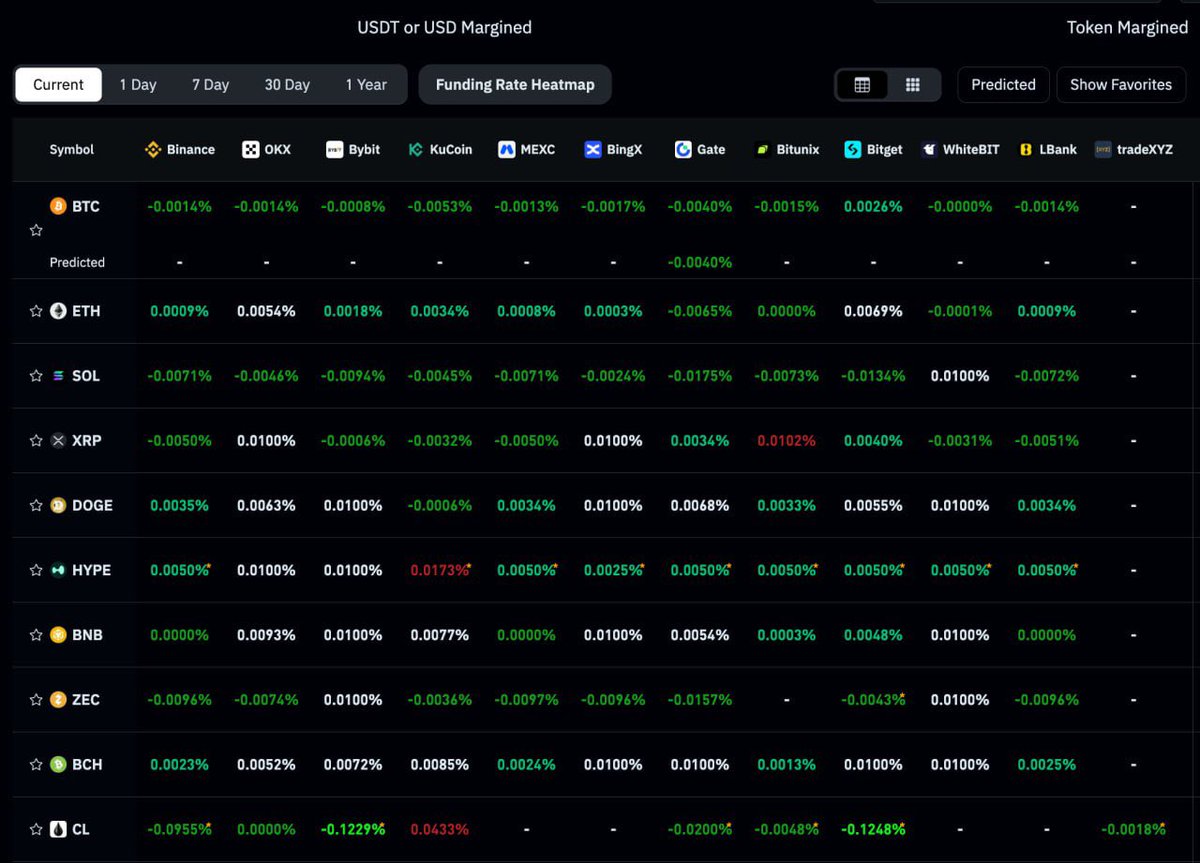Image resolution: width=1200 pixels, height=863 pixels.
Task: Click the LBank exchange logo
Action: 1025,150
